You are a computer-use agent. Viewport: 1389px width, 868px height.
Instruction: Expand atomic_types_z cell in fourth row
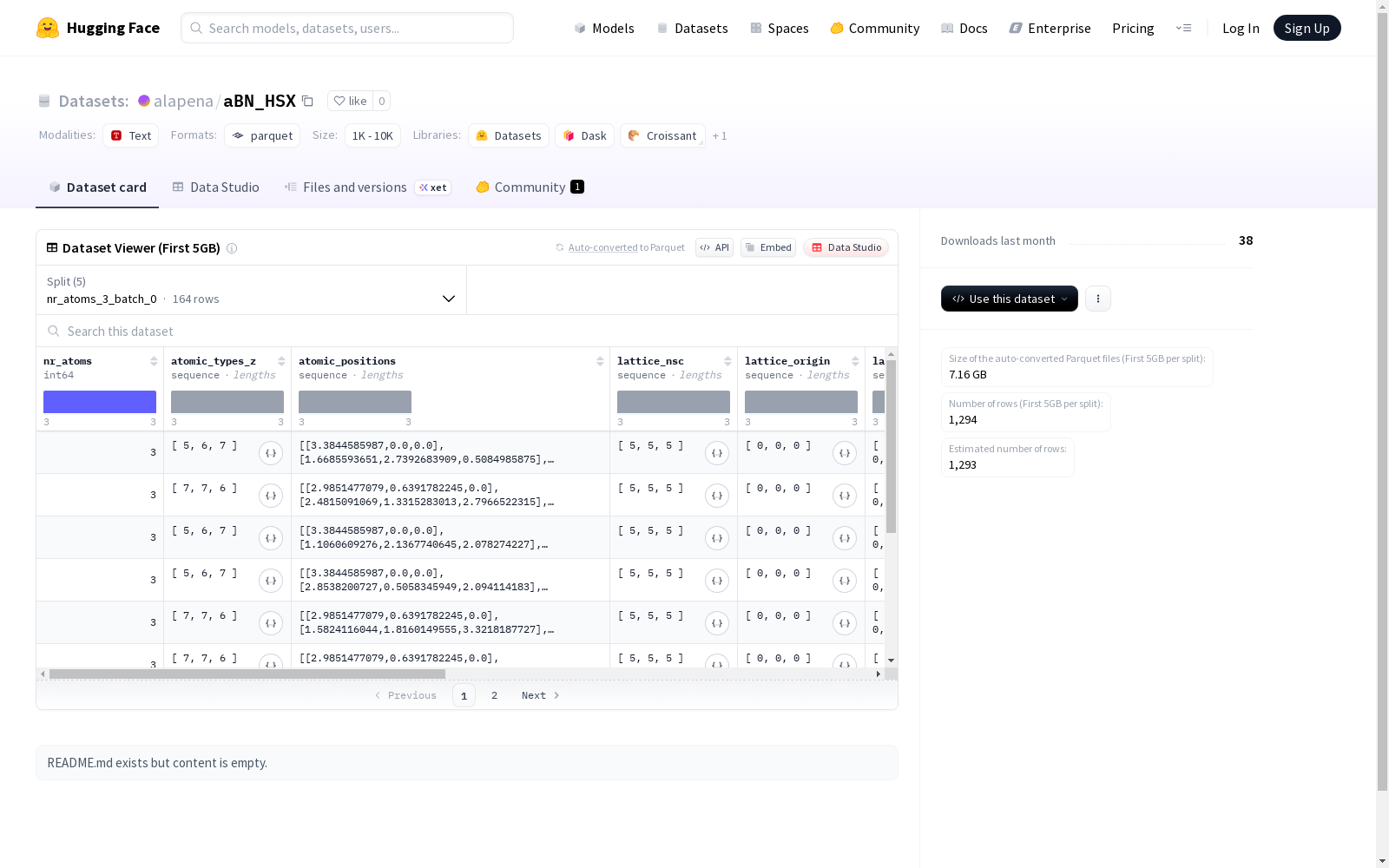[271, 581]
